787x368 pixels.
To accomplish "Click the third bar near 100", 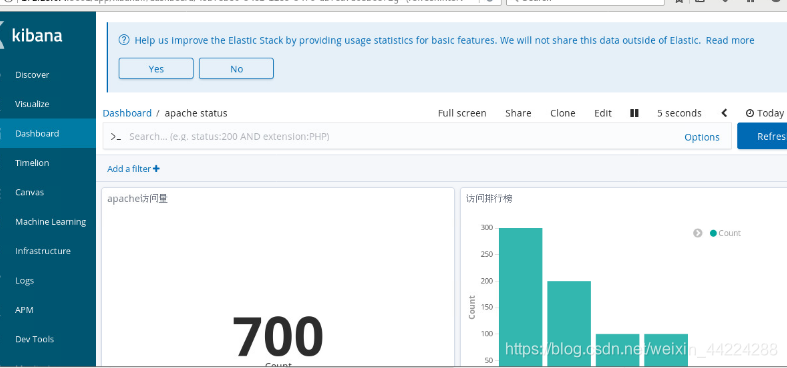I will coord(617,350).
